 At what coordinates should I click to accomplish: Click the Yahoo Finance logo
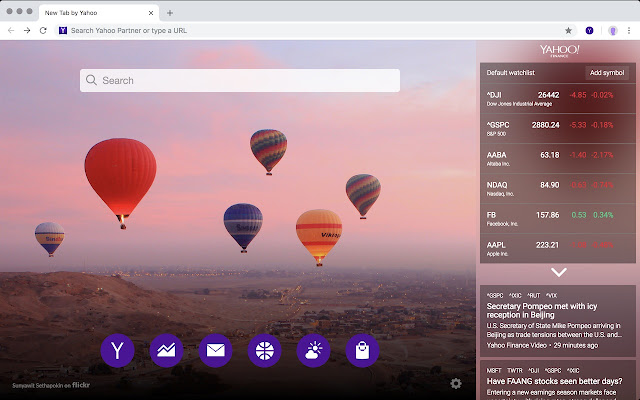click(x=559, y=51)
